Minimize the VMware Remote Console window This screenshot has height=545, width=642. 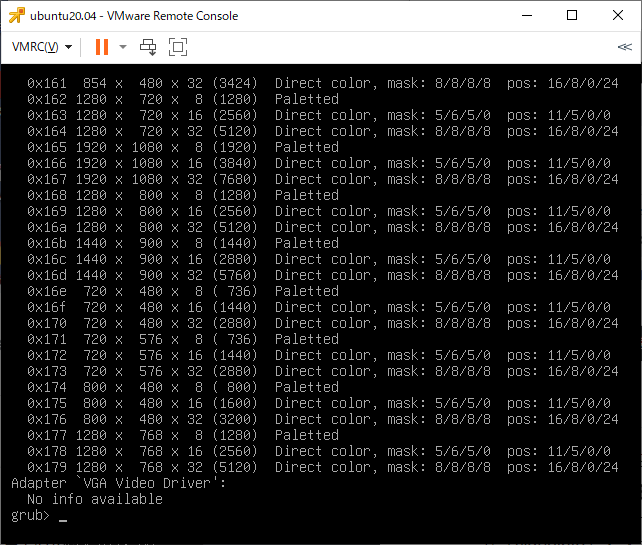(x=527, y=16)
